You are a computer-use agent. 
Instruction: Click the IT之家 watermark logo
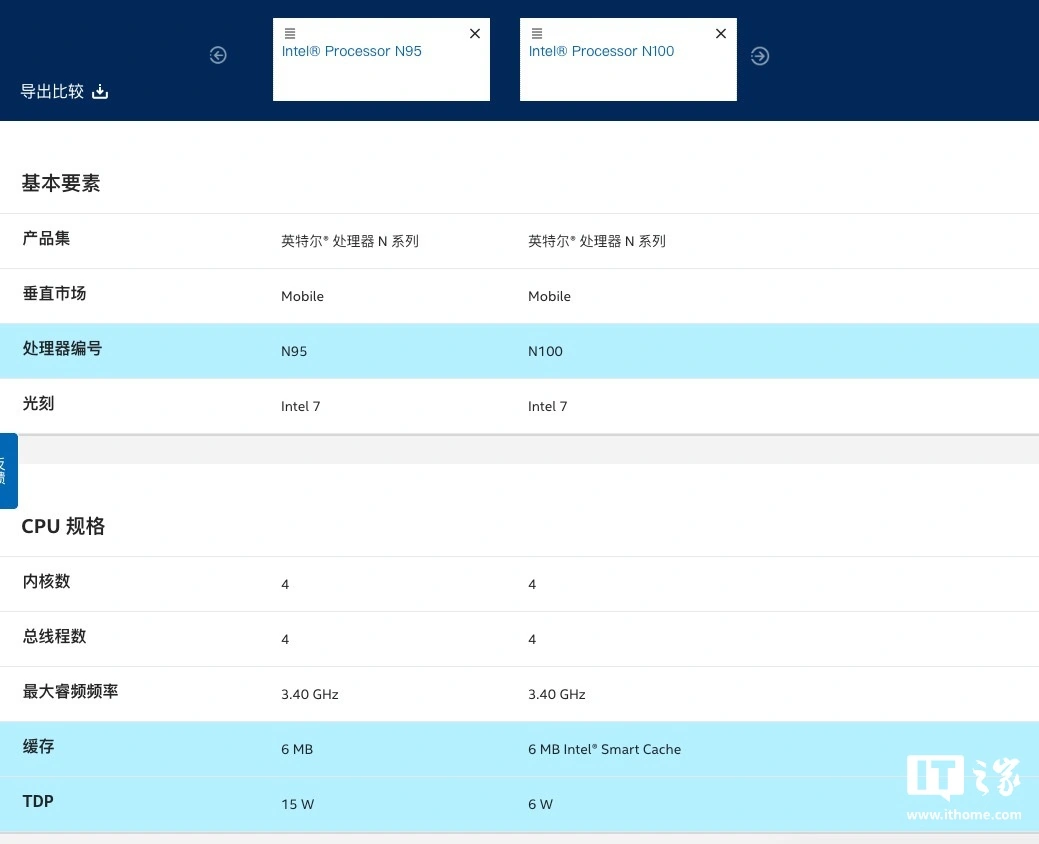(x=964, y=787)
